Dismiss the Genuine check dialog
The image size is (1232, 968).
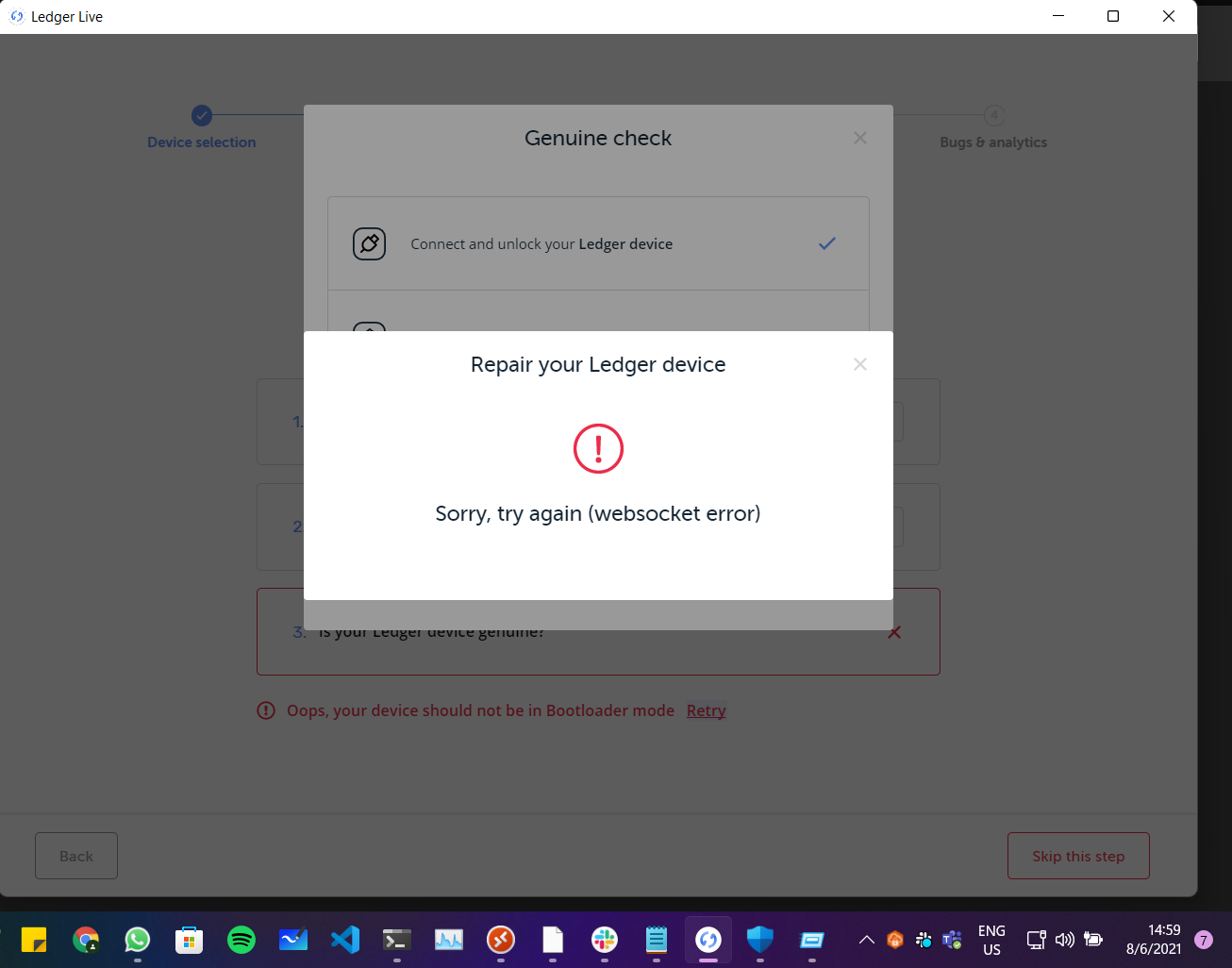tap(859, 138)
